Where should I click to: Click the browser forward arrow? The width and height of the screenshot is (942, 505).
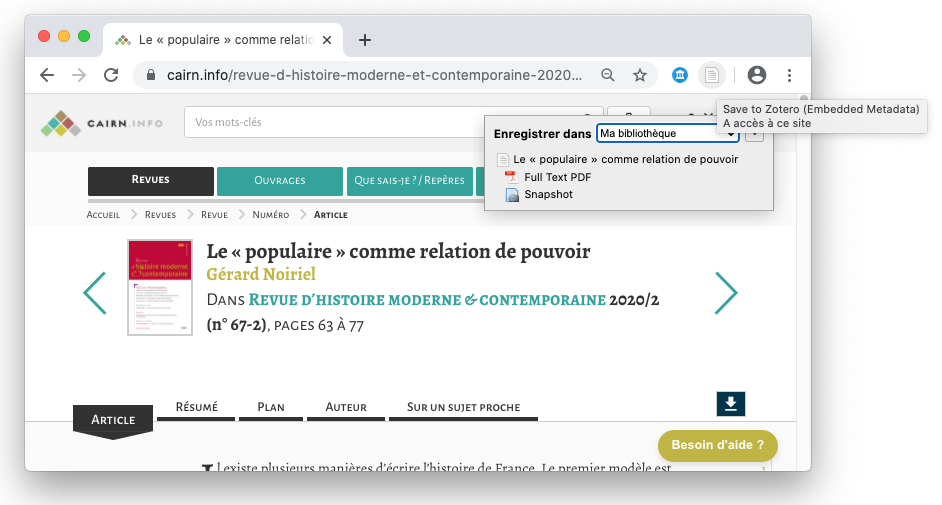pyautogui.click(x=79, y=75)
